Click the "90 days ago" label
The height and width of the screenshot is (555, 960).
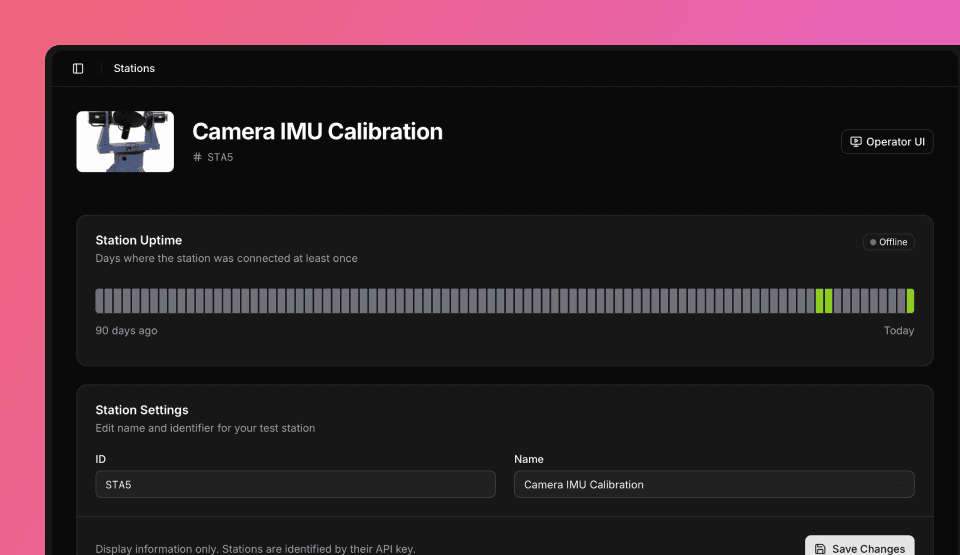126,331
